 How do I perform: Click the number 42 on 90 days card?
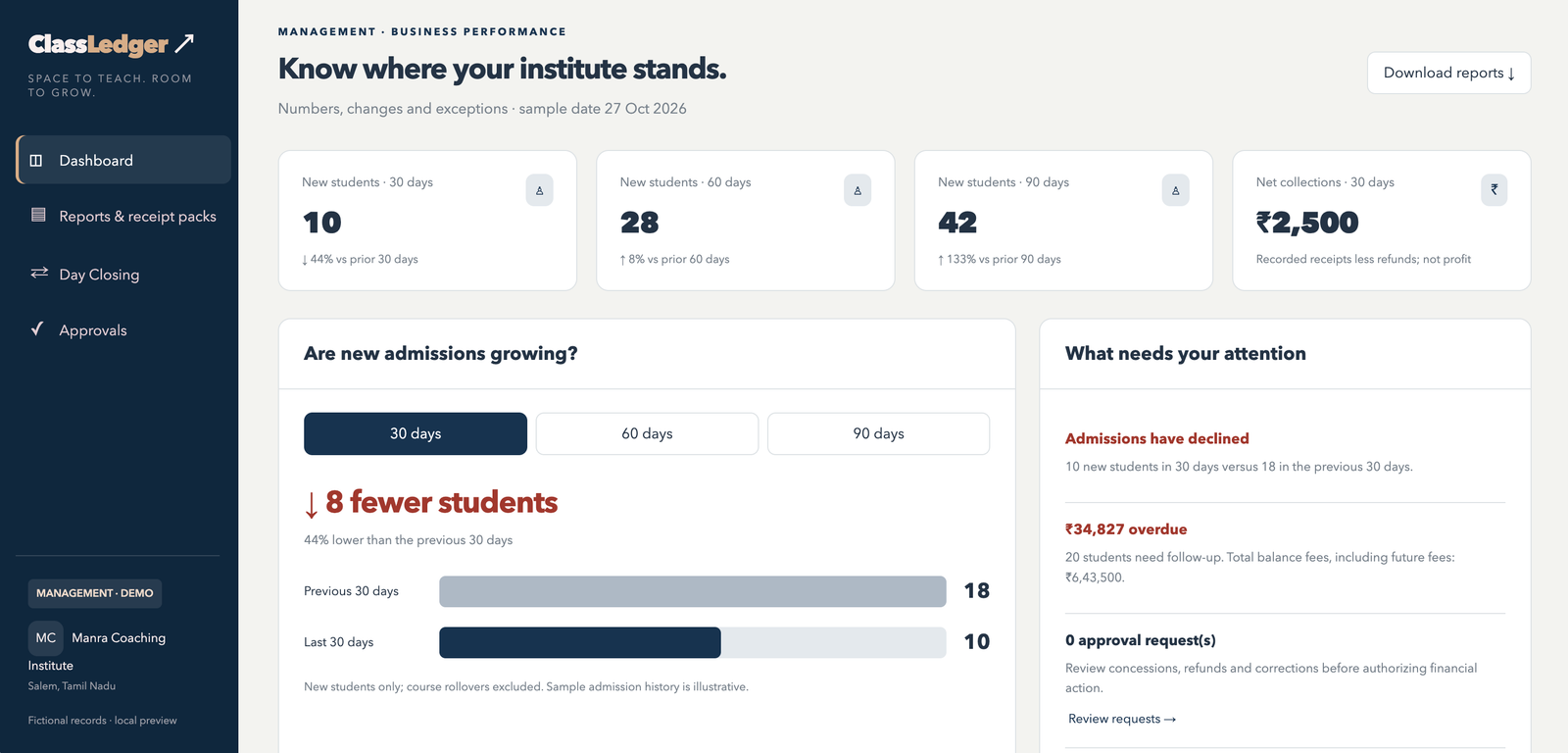click(x=957, y=223)
